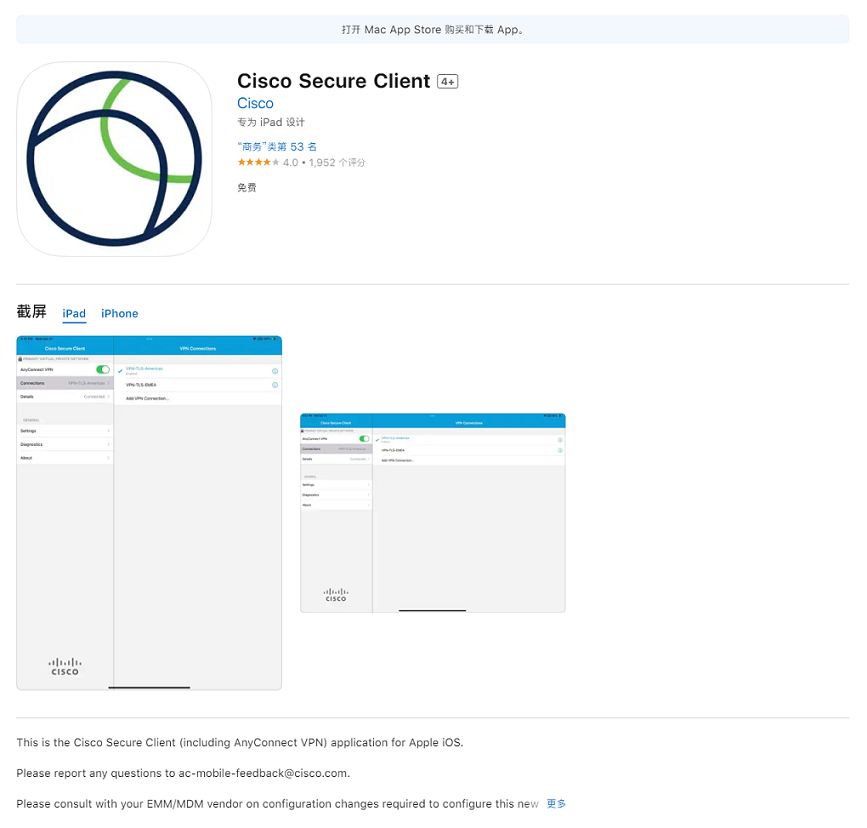Switch to the iPhone screenshots tab

click(x=119, y=314)
